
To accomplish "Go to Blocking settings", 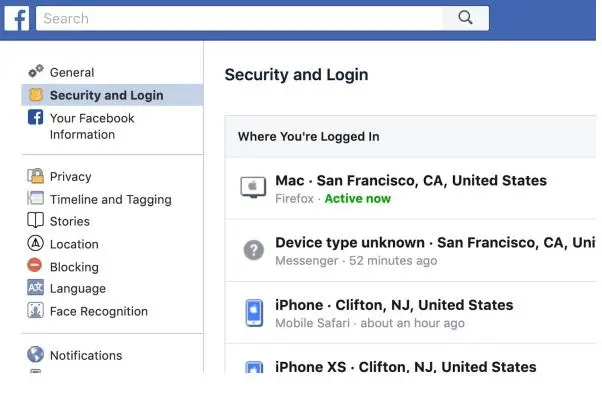I will 74,267.
